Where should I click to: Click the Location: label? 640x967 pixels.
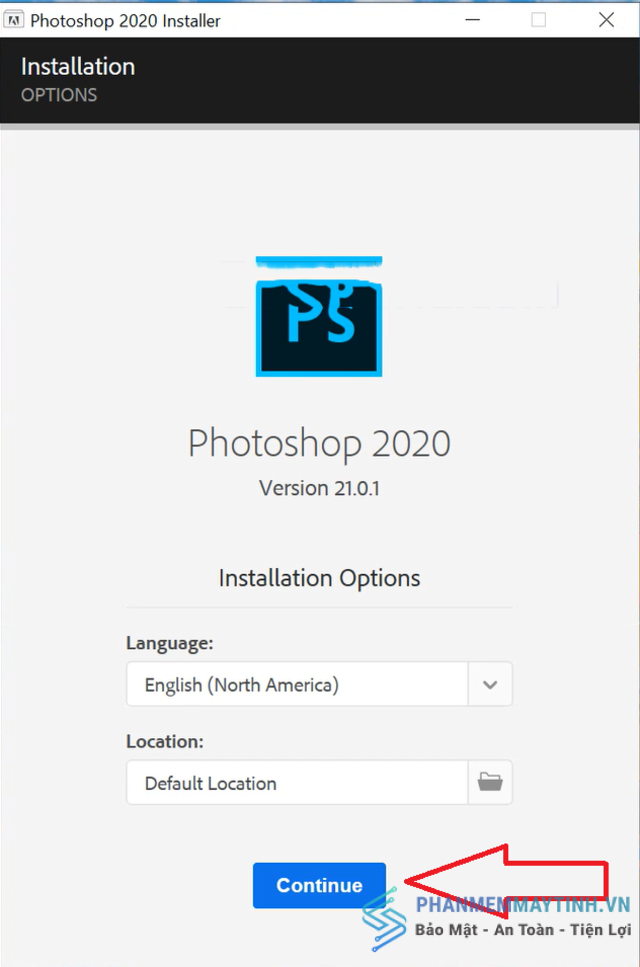pyautogui.click(x=165, y=741)
